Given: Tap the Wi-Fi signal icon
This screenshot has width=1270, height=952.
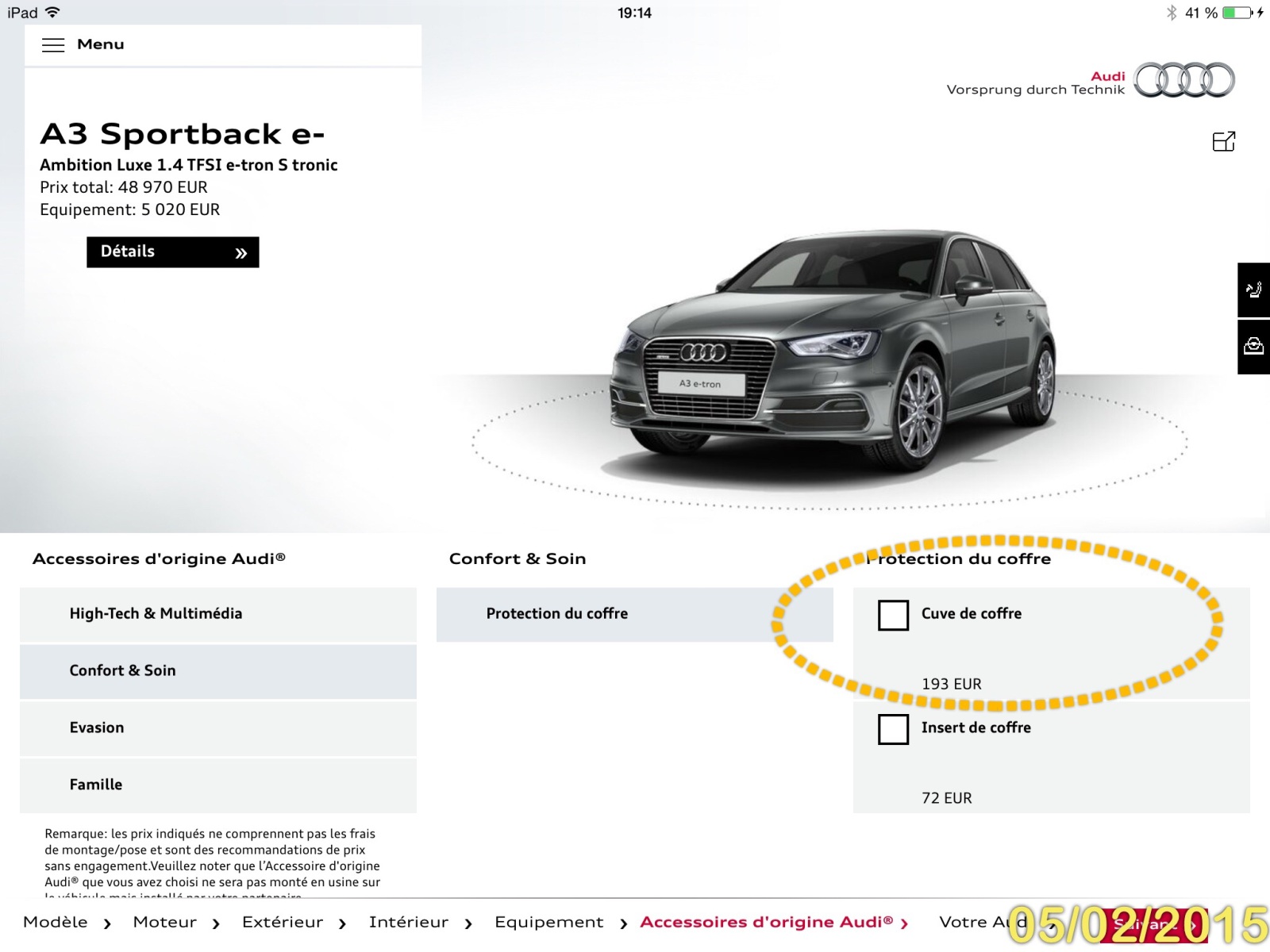Looking at the screenshot, I should (x=52, y=13).
